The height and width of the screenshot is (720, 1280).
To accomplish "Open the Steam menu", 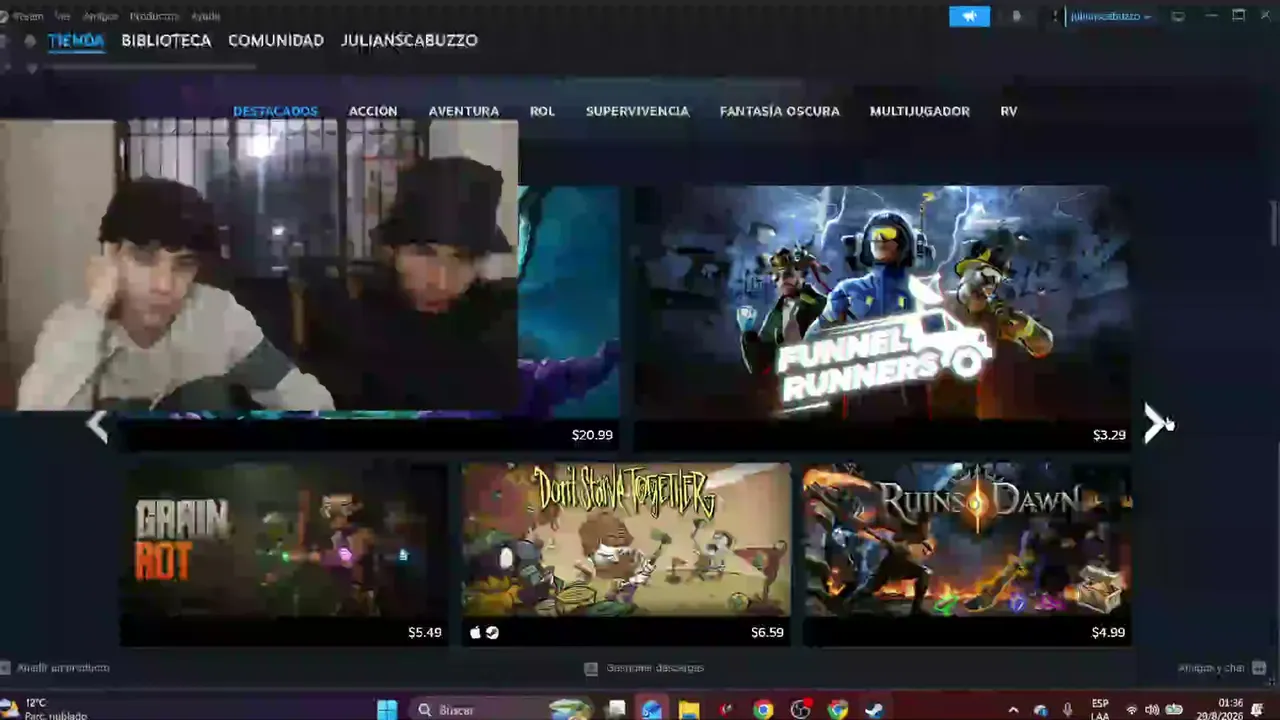I will coord(28,16).
